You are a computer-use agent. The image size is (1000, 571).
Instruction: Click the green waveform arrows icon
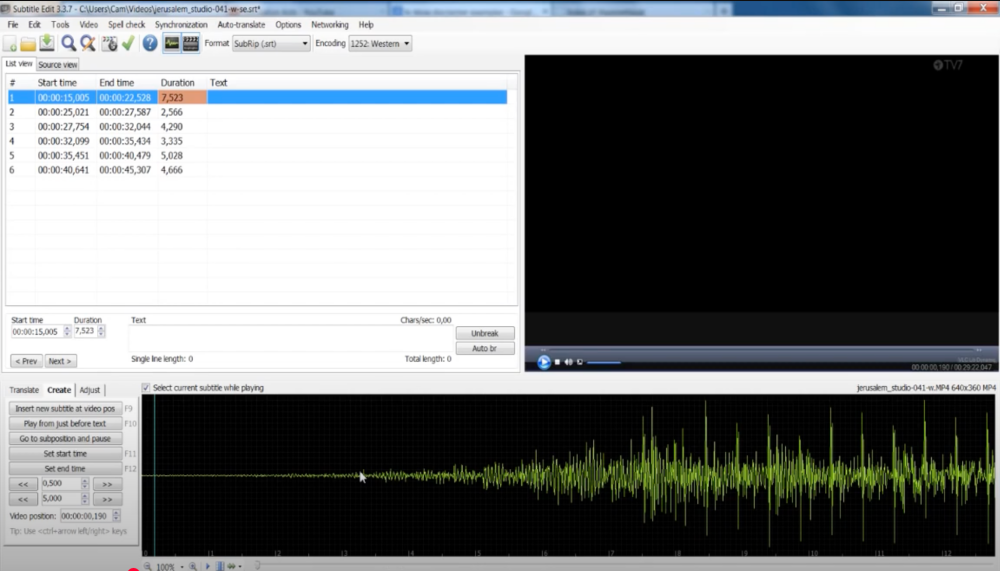click(x=232, y=566)
